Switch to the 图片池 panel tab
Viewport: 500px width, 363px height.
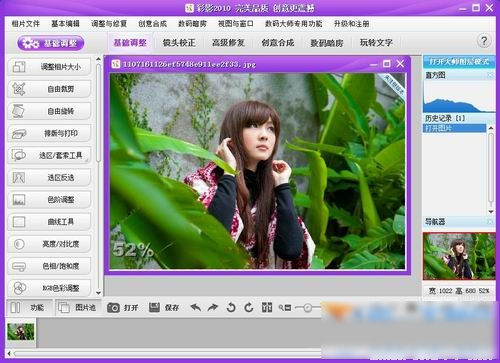click(x=77, y=307)
